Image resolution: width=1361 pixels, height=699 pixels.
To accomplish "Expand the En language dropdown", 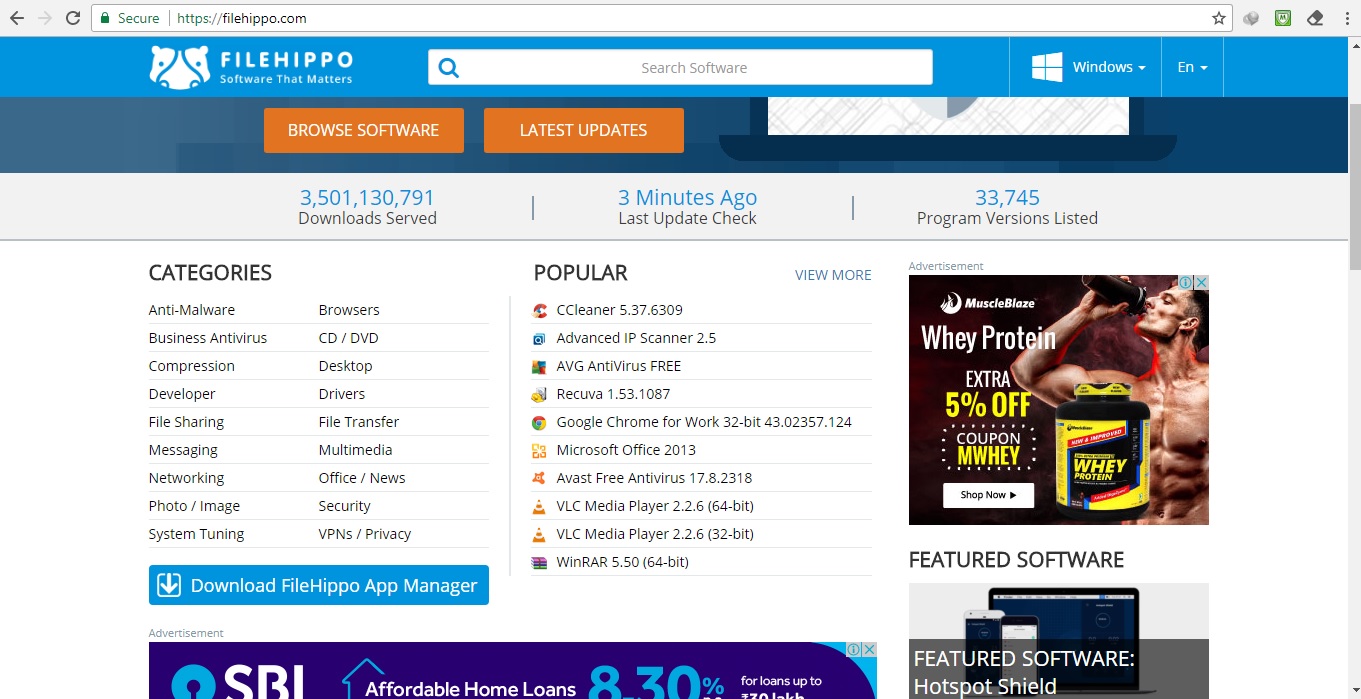I will [x=1192, y=67].
